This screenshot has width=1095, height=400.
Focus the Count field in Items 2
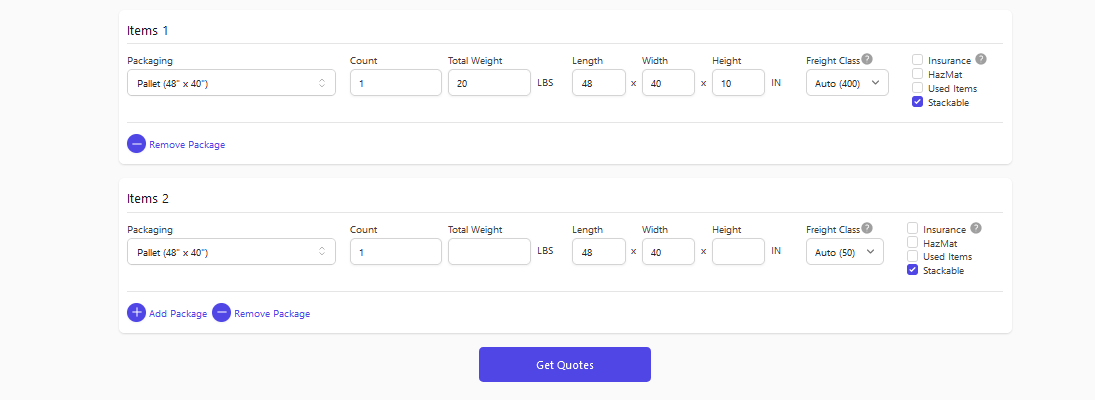396,251
